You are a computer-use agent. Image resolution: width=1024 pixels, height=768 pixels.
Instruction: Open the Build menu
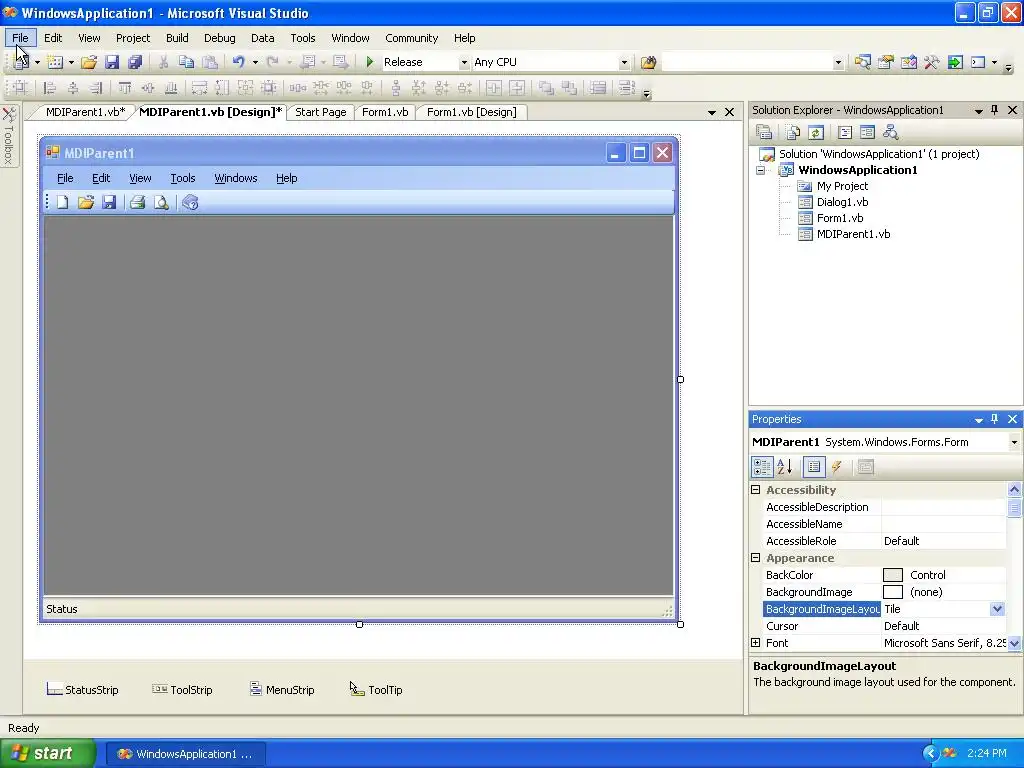177,38
